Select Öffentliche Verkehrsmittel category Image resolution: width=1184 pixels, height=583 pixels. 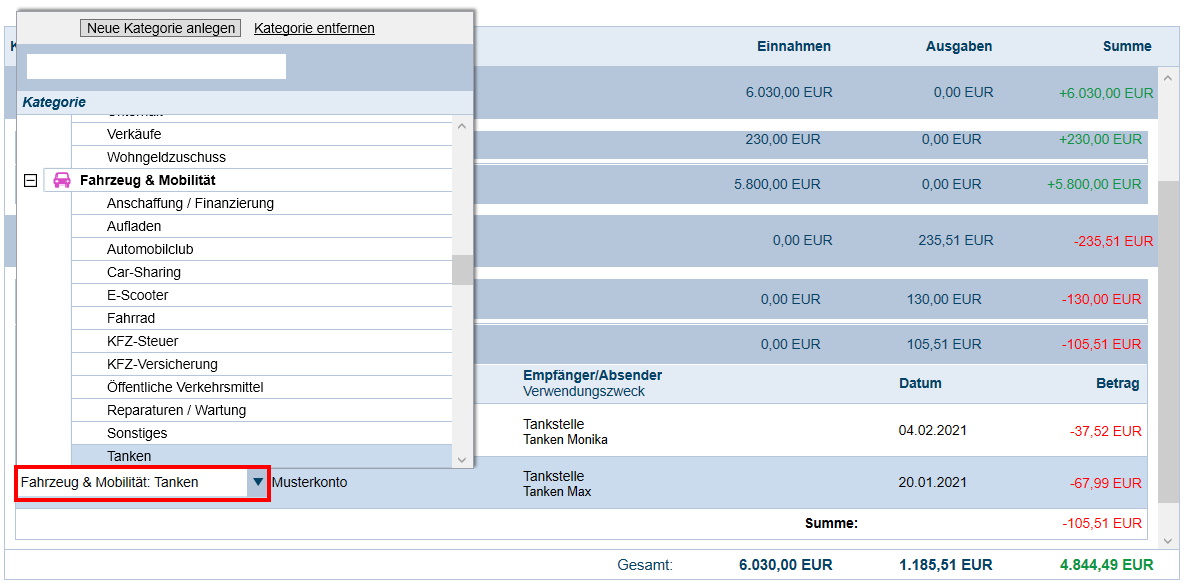click(x=262, y=387)
